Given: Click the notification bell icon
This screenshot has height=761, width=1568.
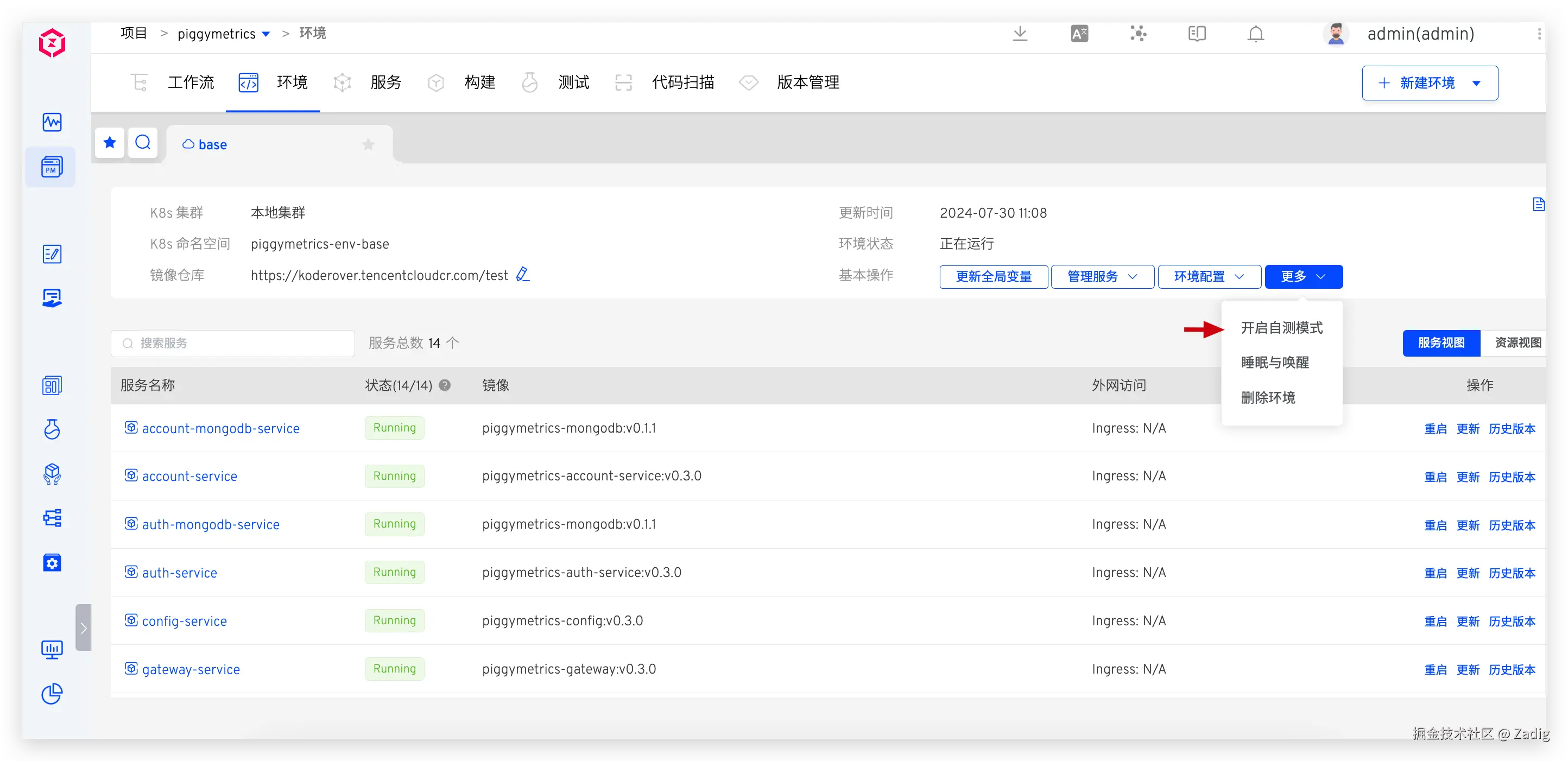Looking at the screenshot, I should point(1255,34).
